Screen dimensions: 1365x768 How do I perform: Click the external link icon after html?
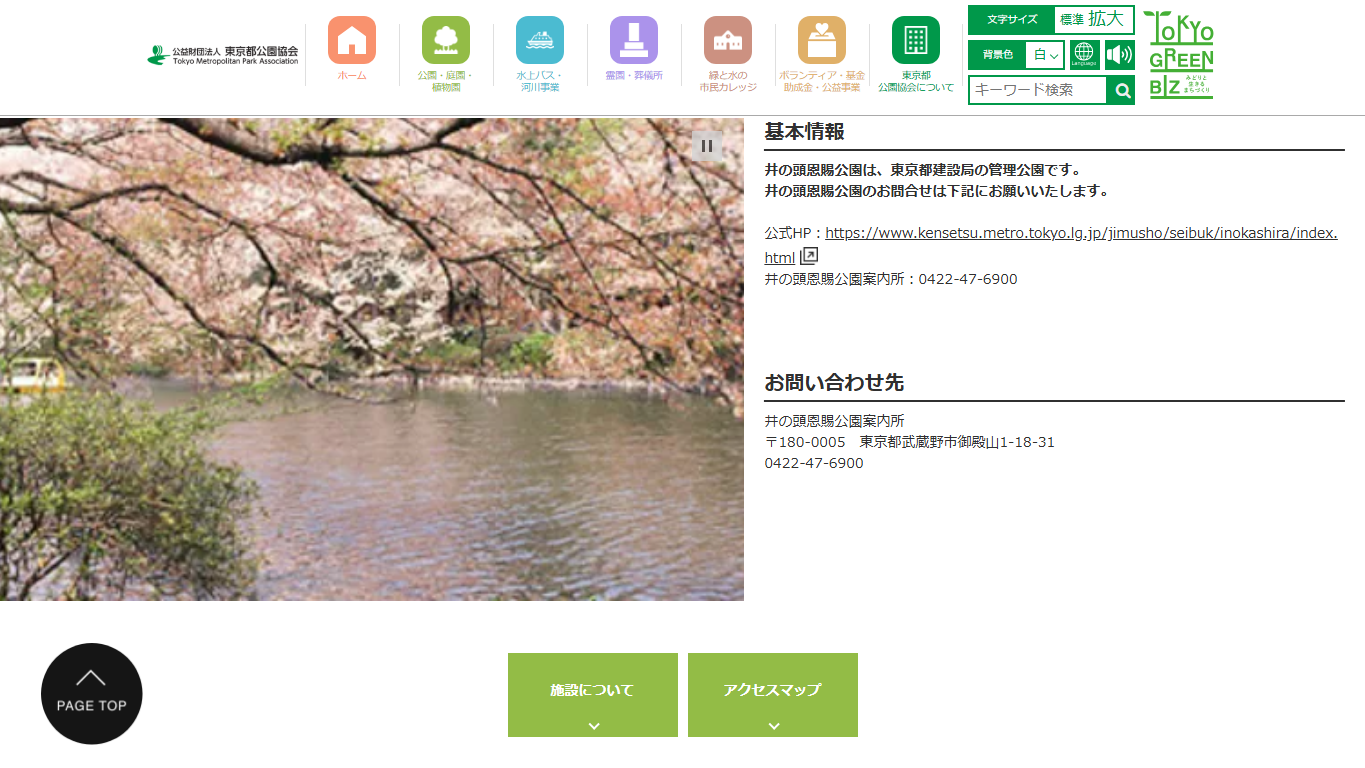[809, 256]
